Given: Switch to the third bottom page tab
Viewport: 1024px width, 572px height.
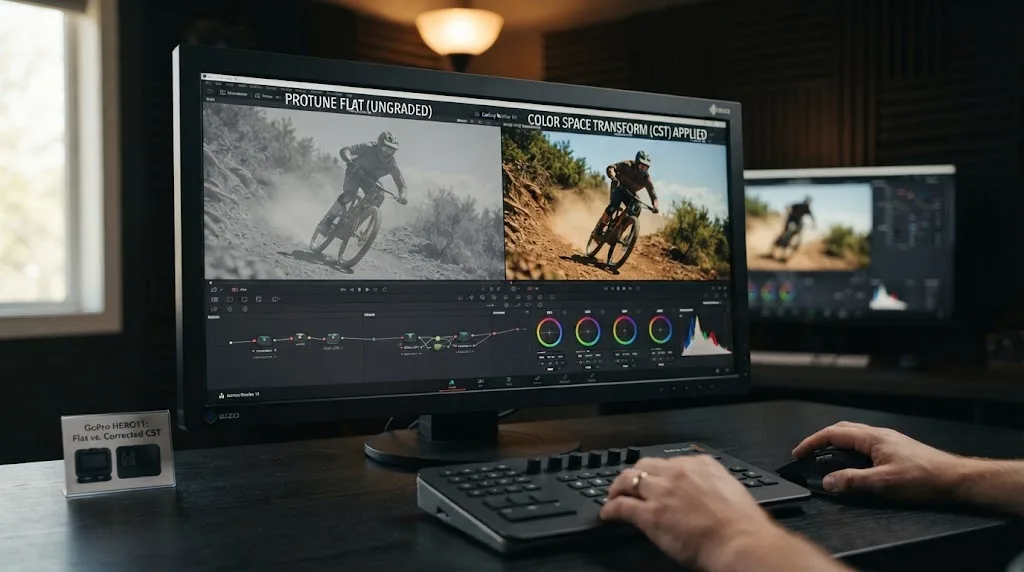Looking at the screenshot, I should point(509,381).
